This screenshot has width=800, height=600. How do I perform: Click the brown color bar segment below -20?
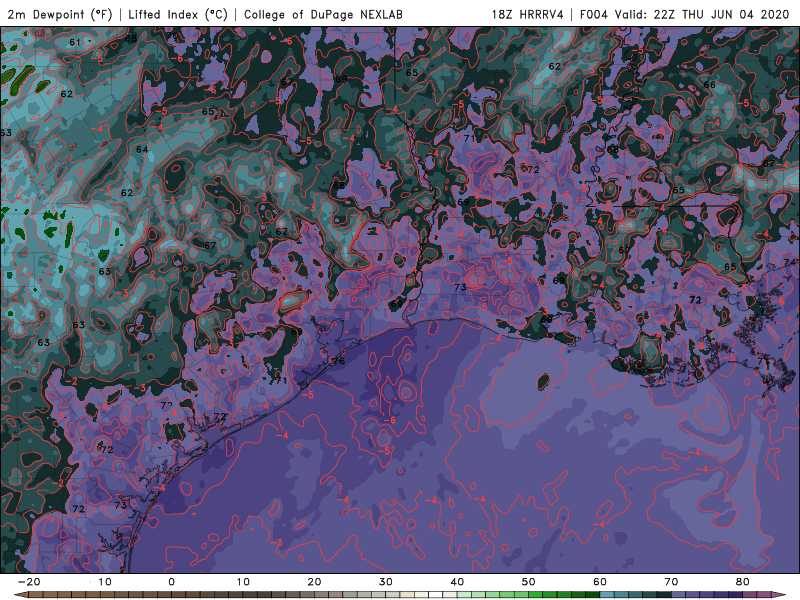click(x=36, y=595)
